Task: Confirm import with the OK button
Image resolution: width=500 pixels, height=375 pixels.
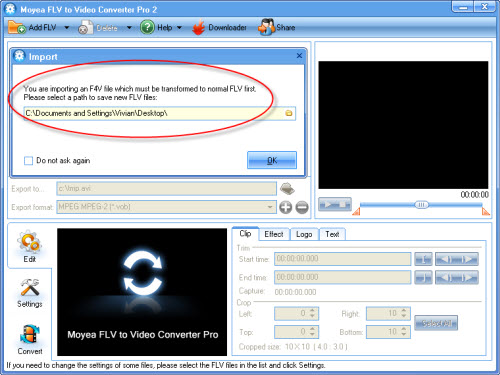Action: tap(272, 160)
